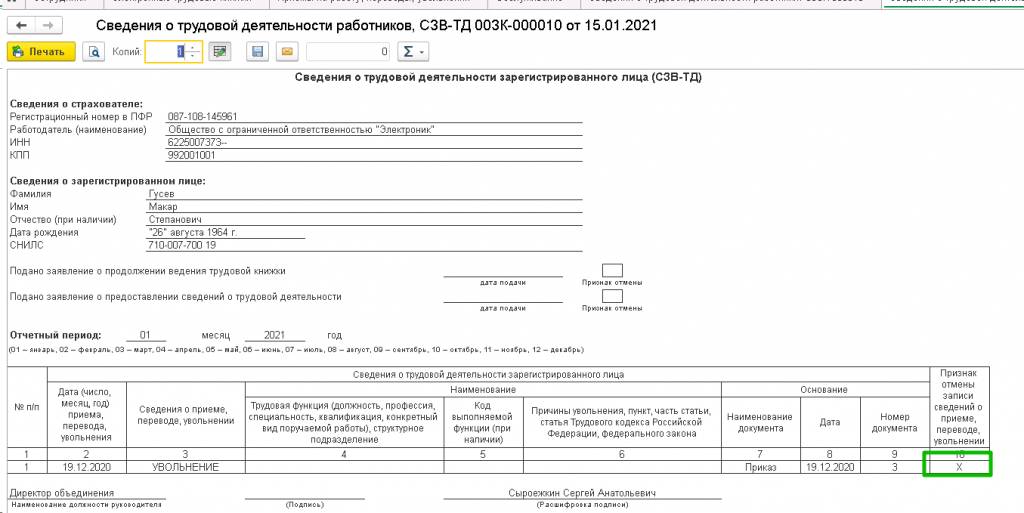Image resolution: width=1024 pixels, height=513 pixels.
Task: Click Подано заявление о продолжении ведения line
Action: [x=148, y=271]
